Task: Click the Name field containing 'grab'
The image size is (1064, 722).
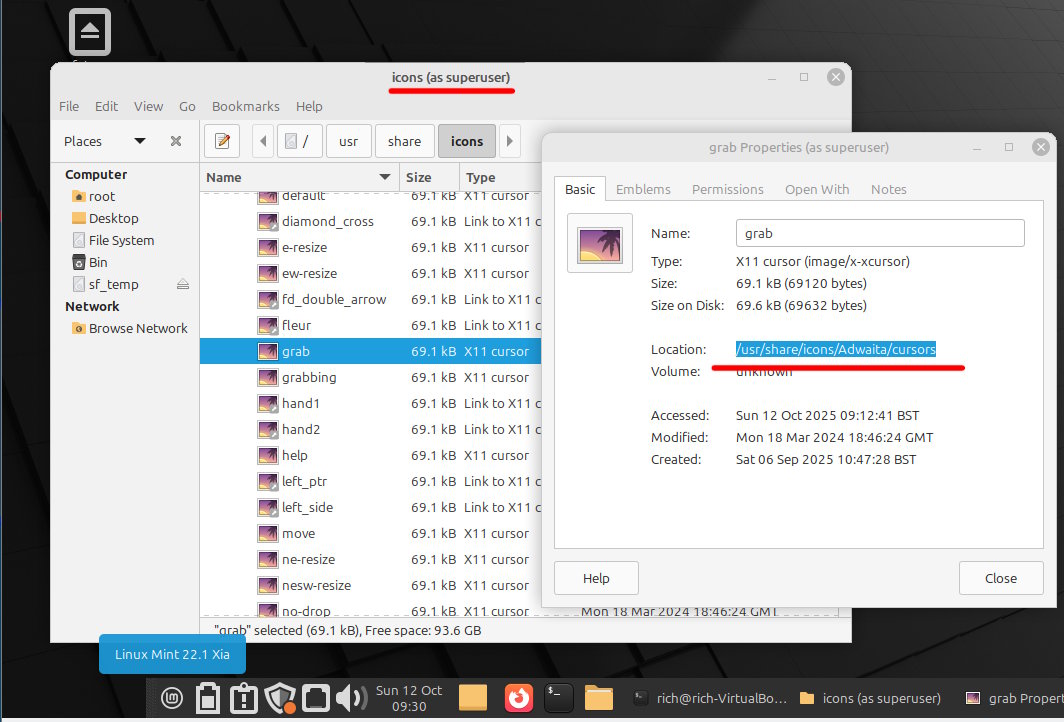Action: click(880, 233)
